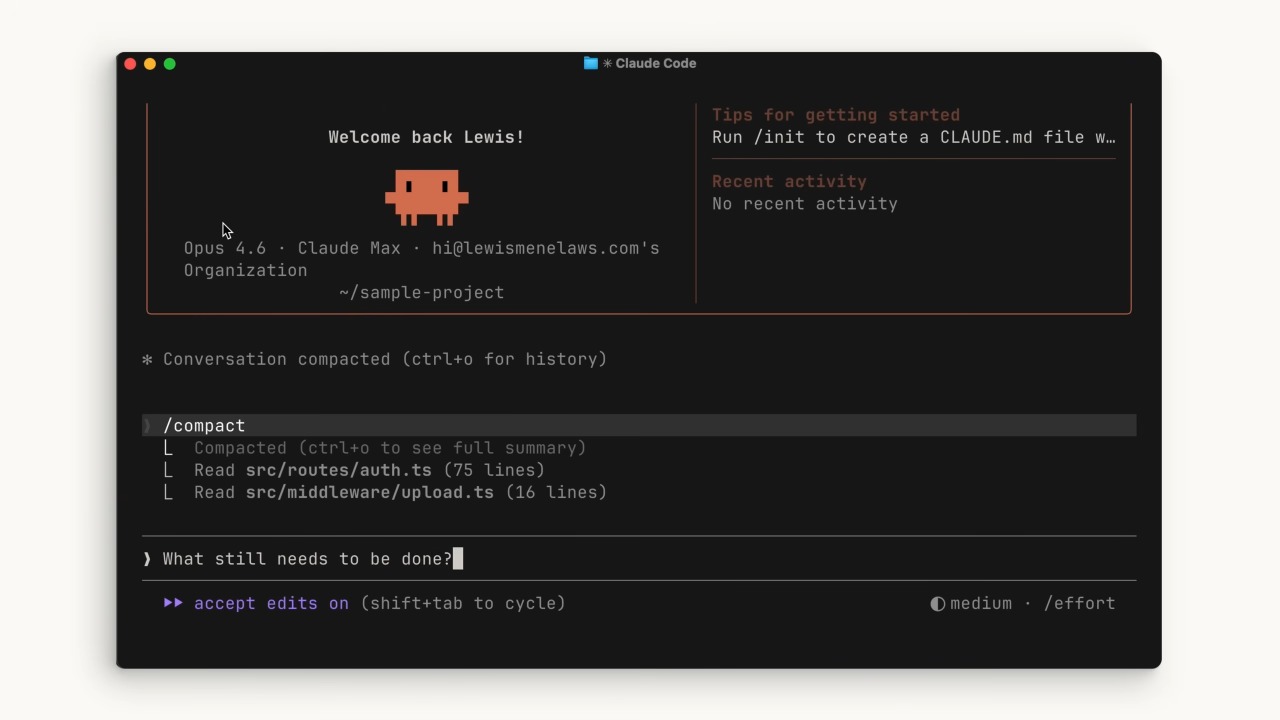Click the Tips for getting started heading
The height and width of the screenshot is (720, 1280).
click(x=836, y=115)
